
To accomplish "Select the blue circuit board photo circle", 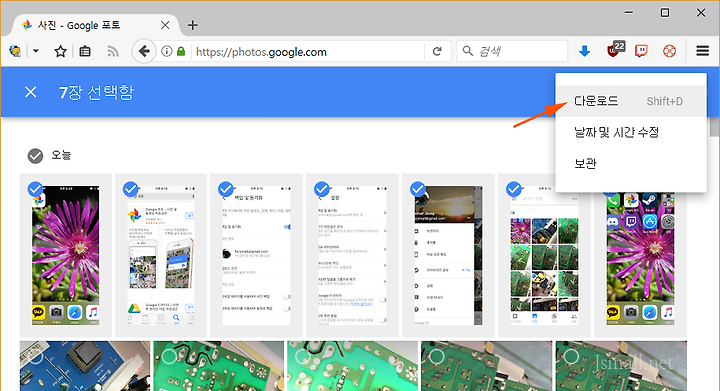I will point(36,357).
